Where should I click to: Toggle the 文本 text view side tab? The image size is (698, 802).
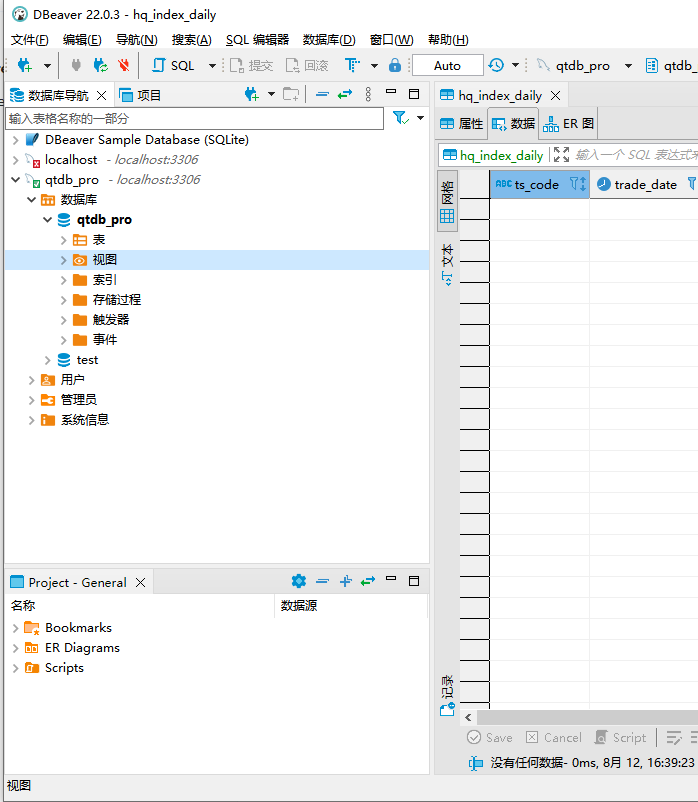pos(447,264)
